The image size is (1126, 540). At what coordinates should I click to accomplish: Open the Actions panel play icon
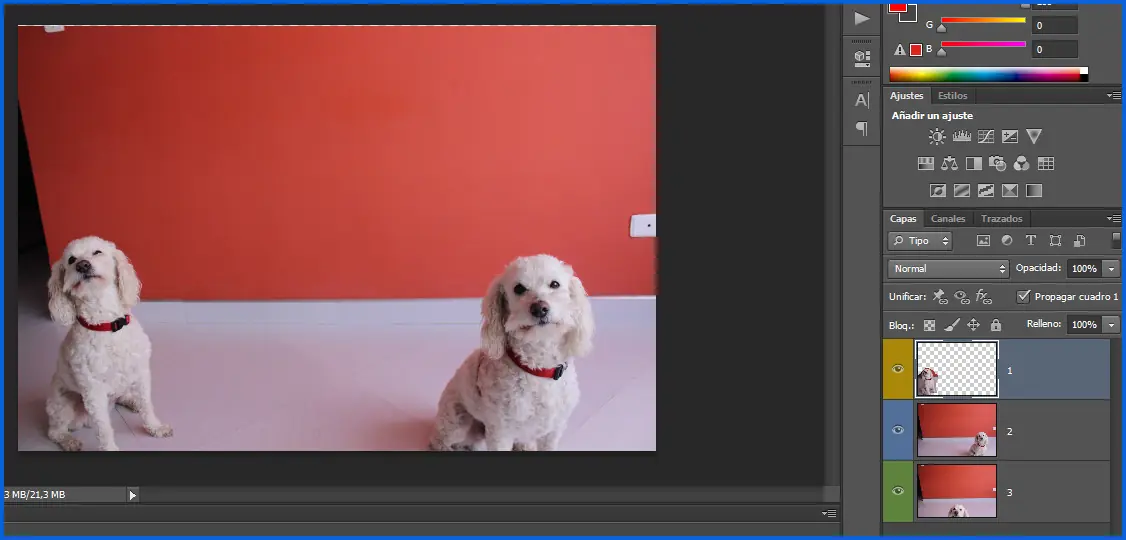point(862,19)
